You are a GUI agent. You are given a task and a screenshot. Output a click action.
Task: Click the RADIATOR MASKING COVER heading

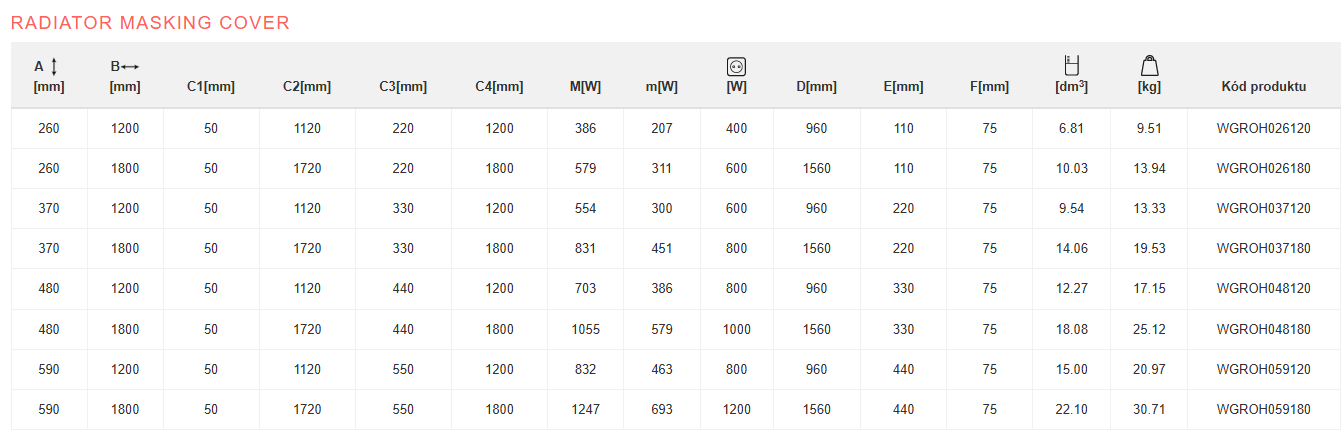click(150, 22)
